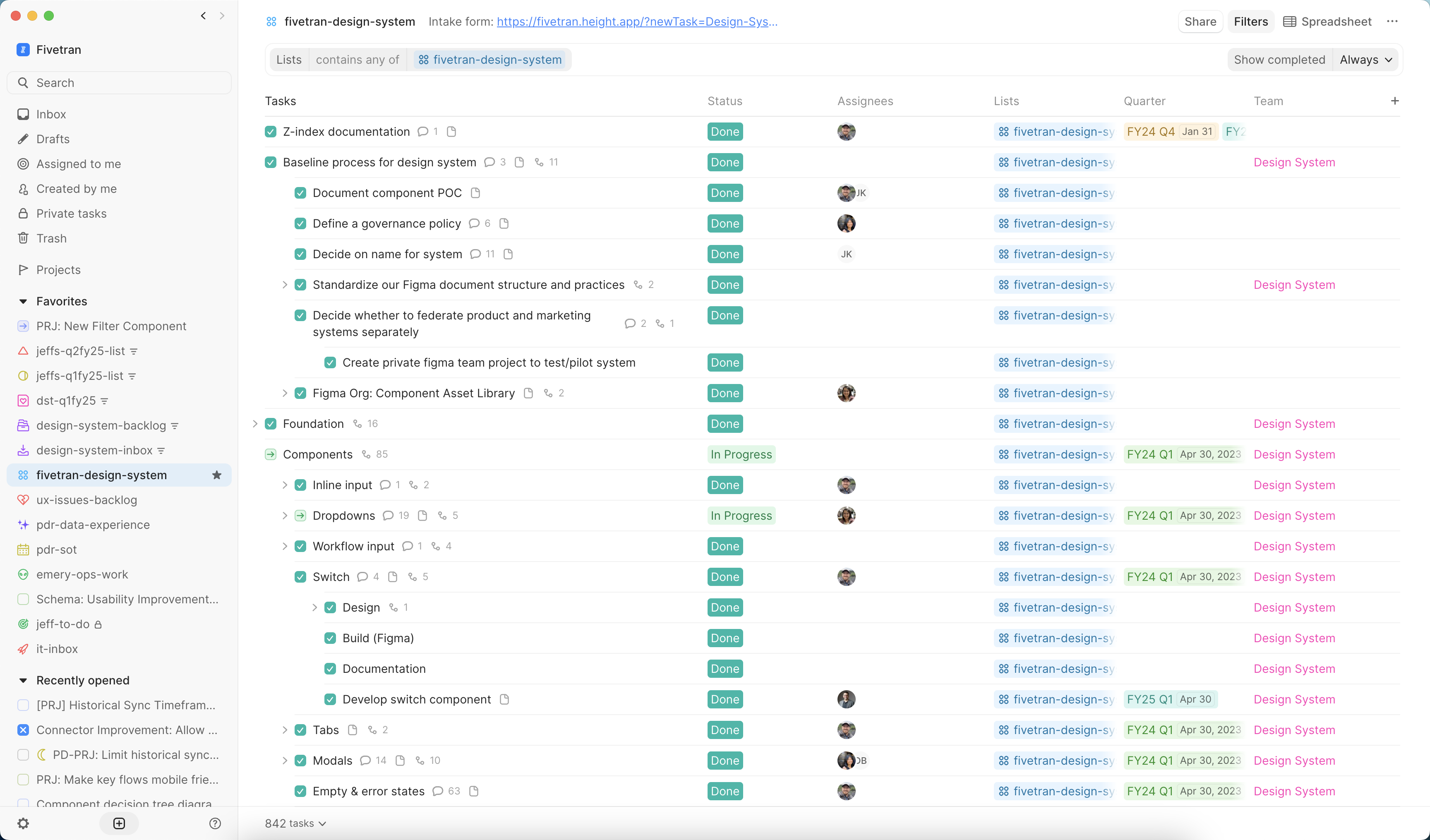
Task: Toggle the Document component POC checkbox
Action: tap(301, 193)
